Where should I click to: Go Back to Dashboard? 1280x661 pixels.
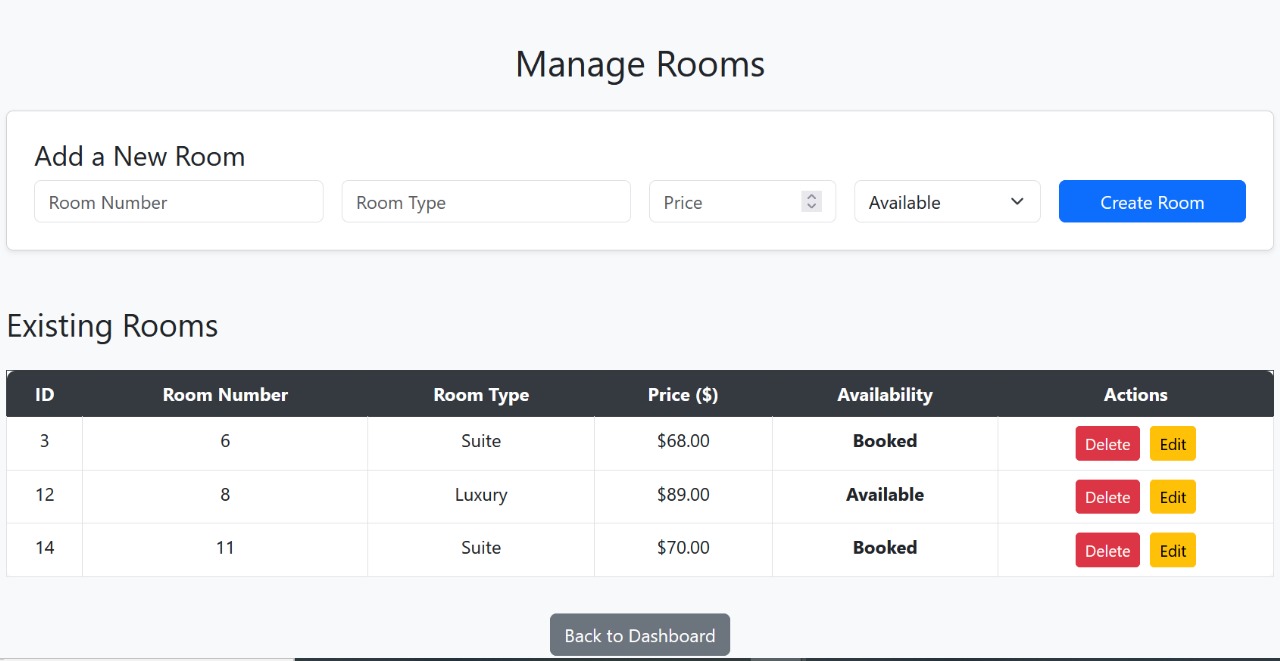click(x=640, y=635)
